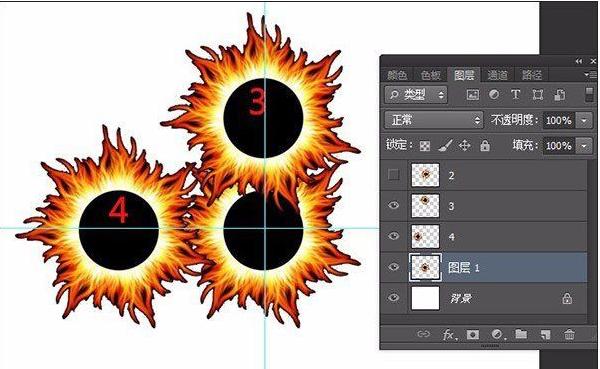Click the link layers icon
The image size is (600, 369).
point(423,334)
